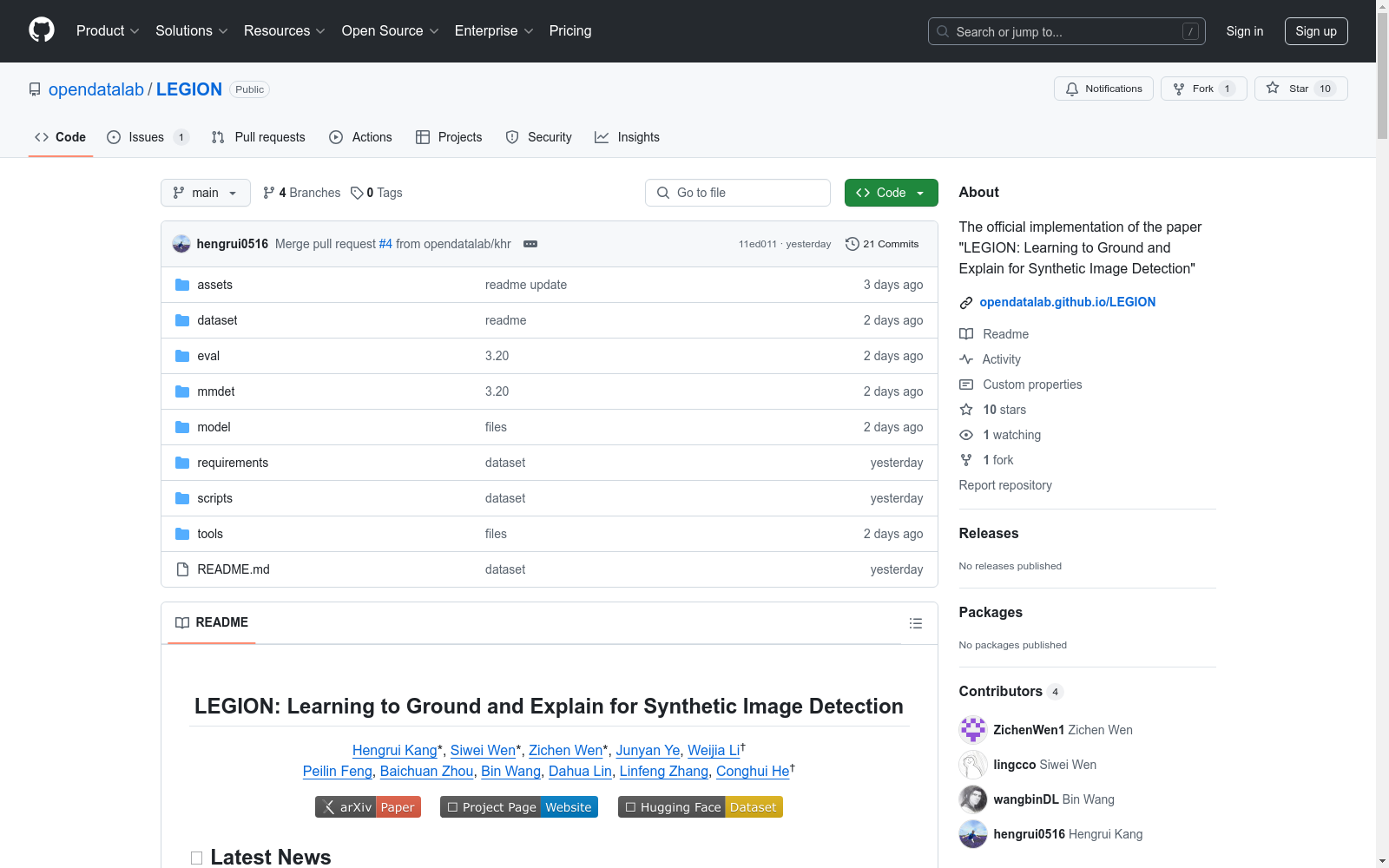The height and width of the screenshot is (868, 1389).
Task: Click the eye icon beside 1 watching
Action: point(966,435)
